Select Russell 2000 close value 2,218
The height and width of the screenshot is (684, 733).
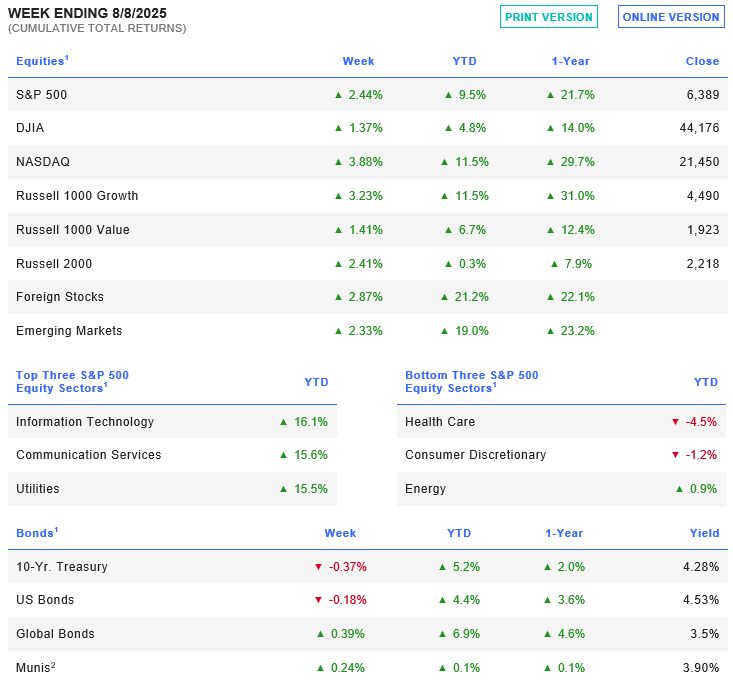pyautogui.click(x=703, y=264)
